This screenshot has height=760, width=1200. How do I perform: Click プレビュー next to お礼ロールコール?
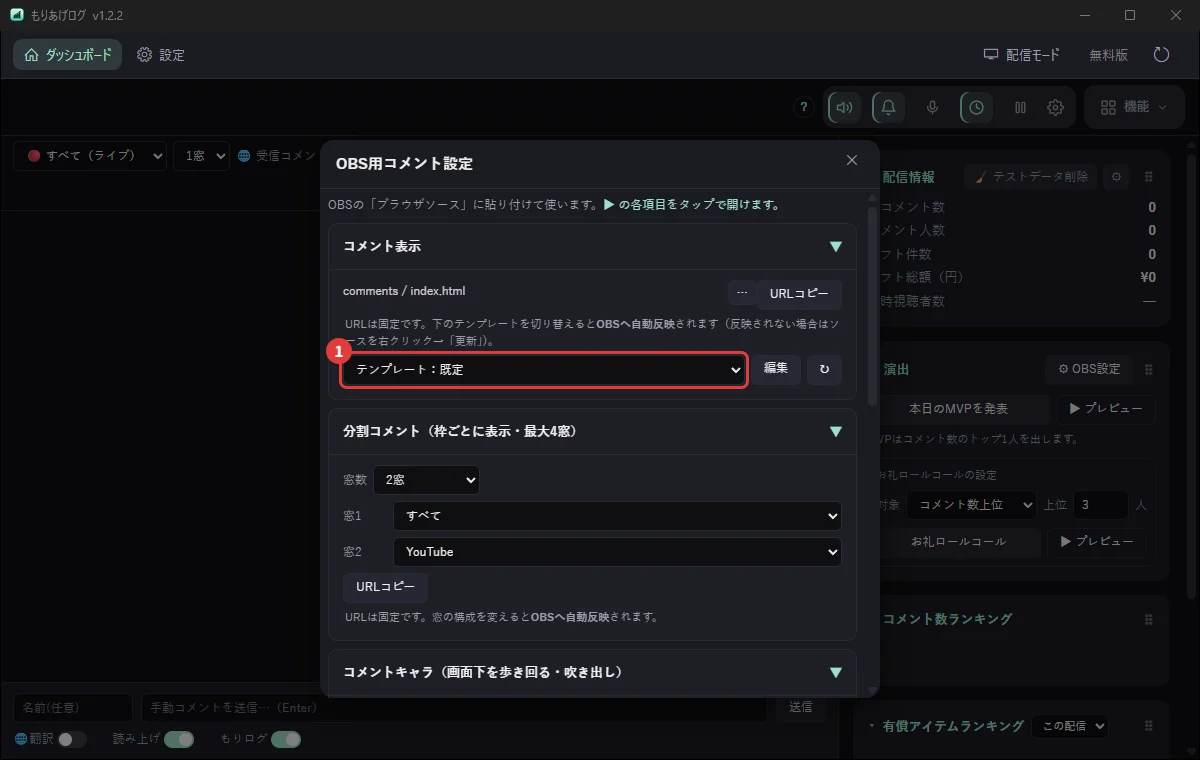[x=1097, y=541]
